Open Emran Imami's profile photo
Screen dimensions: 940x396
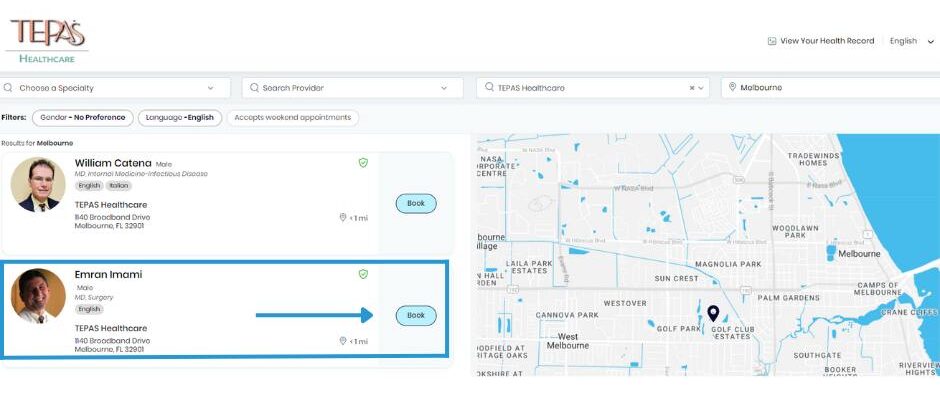click(x=38, y=296)
